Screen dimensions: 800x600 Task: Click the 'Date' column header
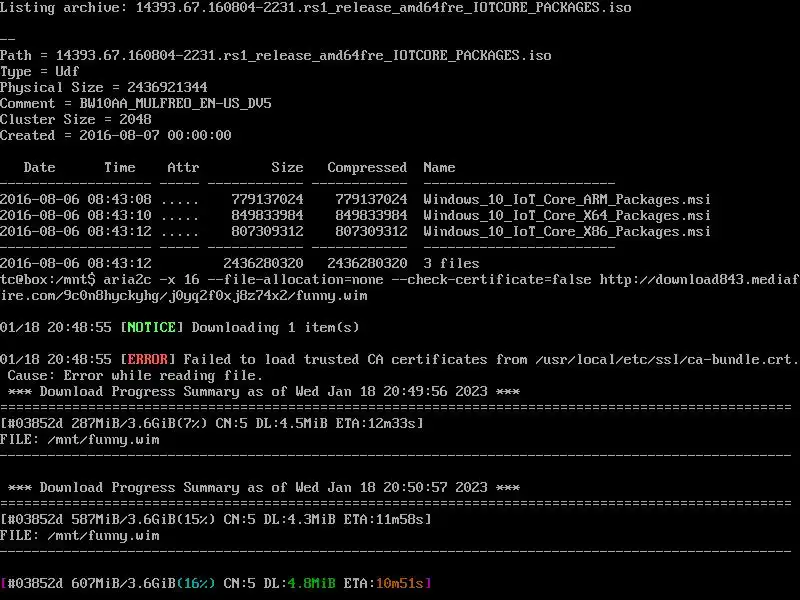pyautogui.click(x=39, y=167)
